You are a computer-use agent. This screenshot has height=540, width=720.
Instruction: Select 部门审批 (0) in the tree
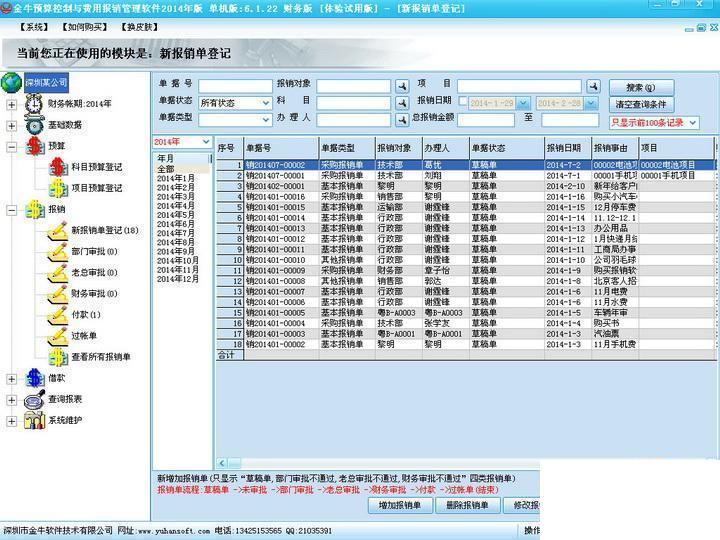click(95, 252)
